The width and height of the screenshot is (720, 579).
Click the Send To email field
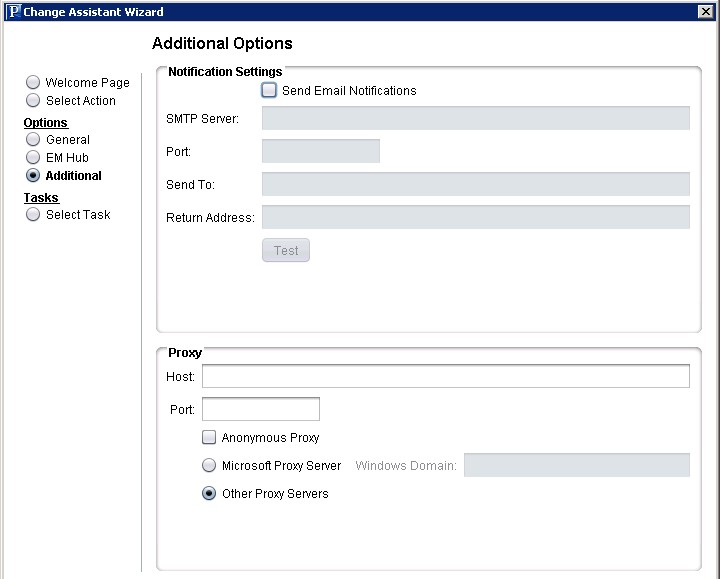click(x=475, y=184)
